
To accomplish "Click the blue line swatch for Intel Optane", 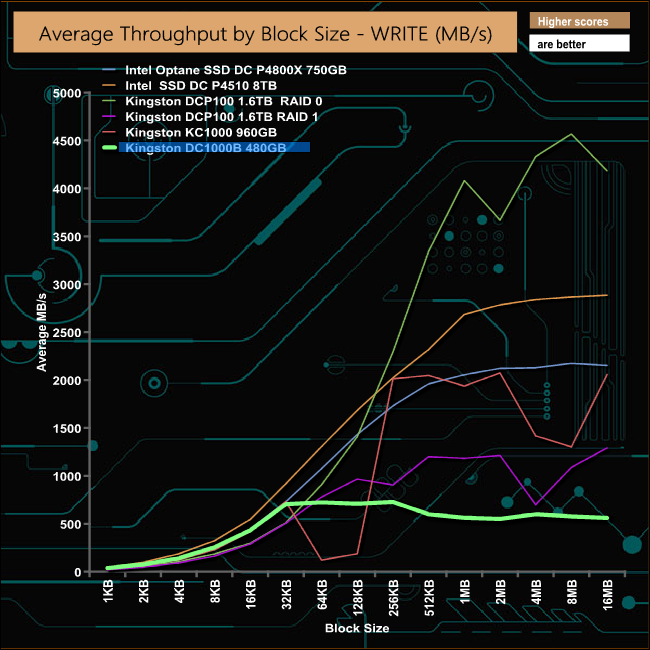I will point(109,70).
